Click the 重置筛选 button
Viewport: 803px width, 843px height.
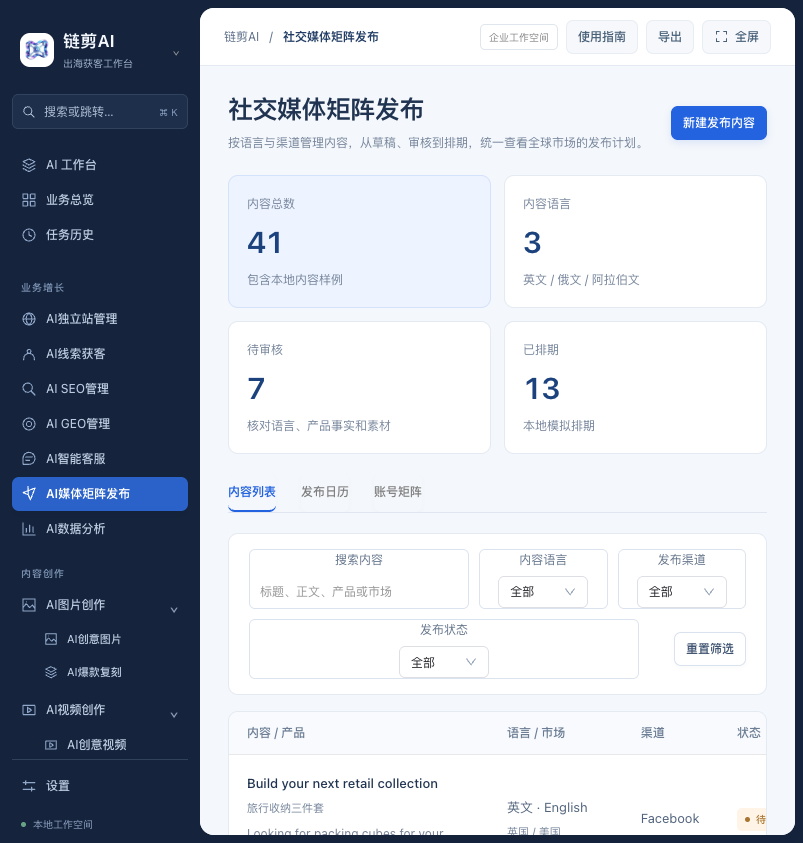pyautogui.click(x=709, y=649)
